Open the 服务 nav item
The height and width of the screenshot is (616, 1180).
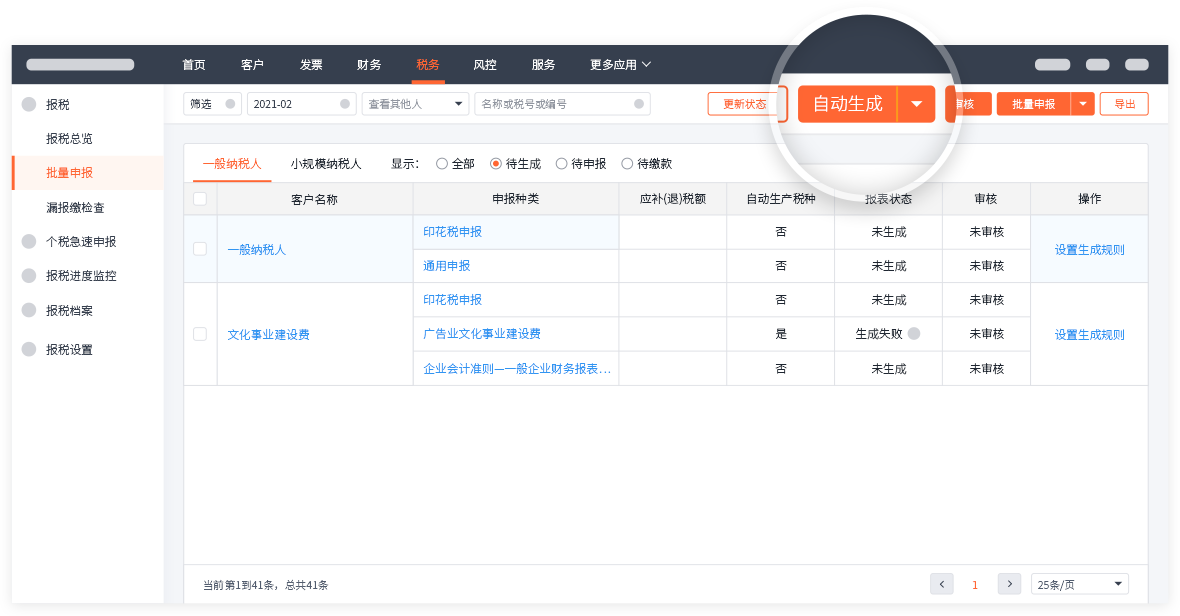click(543, 65)
